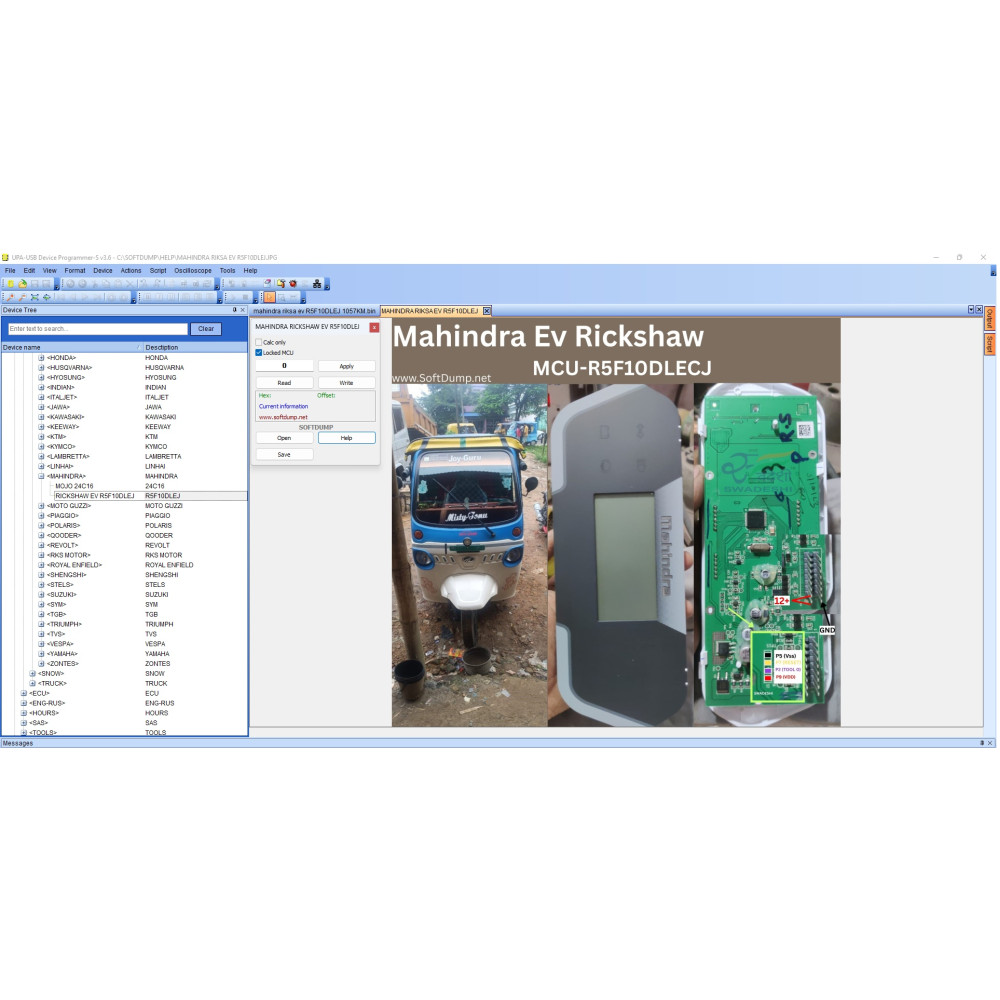The image size is (1000, 1000).
Task: Expand the HONDA tree node
Action: (x=41, y=358)
